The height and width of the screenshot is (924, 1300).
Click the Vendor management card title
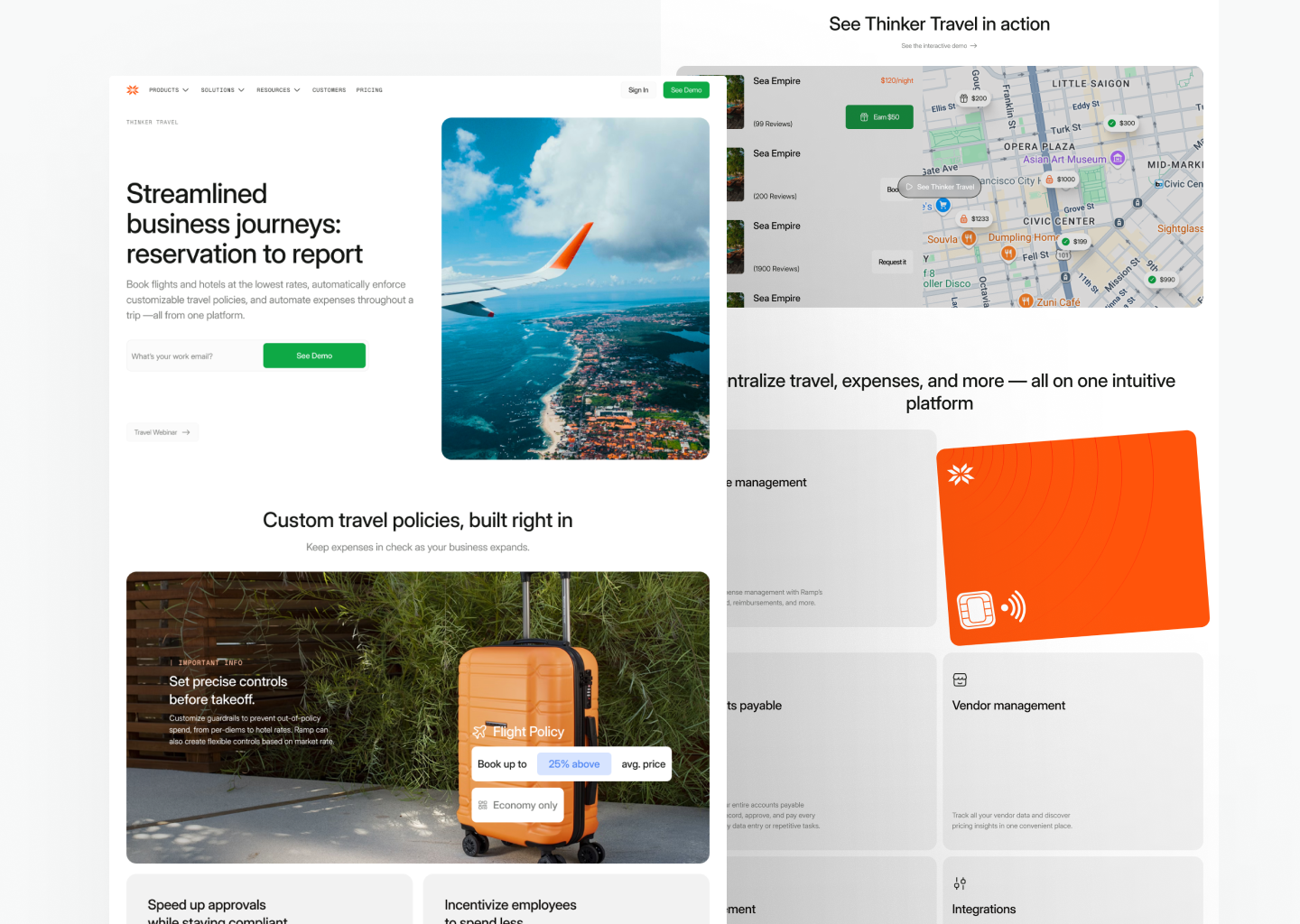click(1008, 706)
